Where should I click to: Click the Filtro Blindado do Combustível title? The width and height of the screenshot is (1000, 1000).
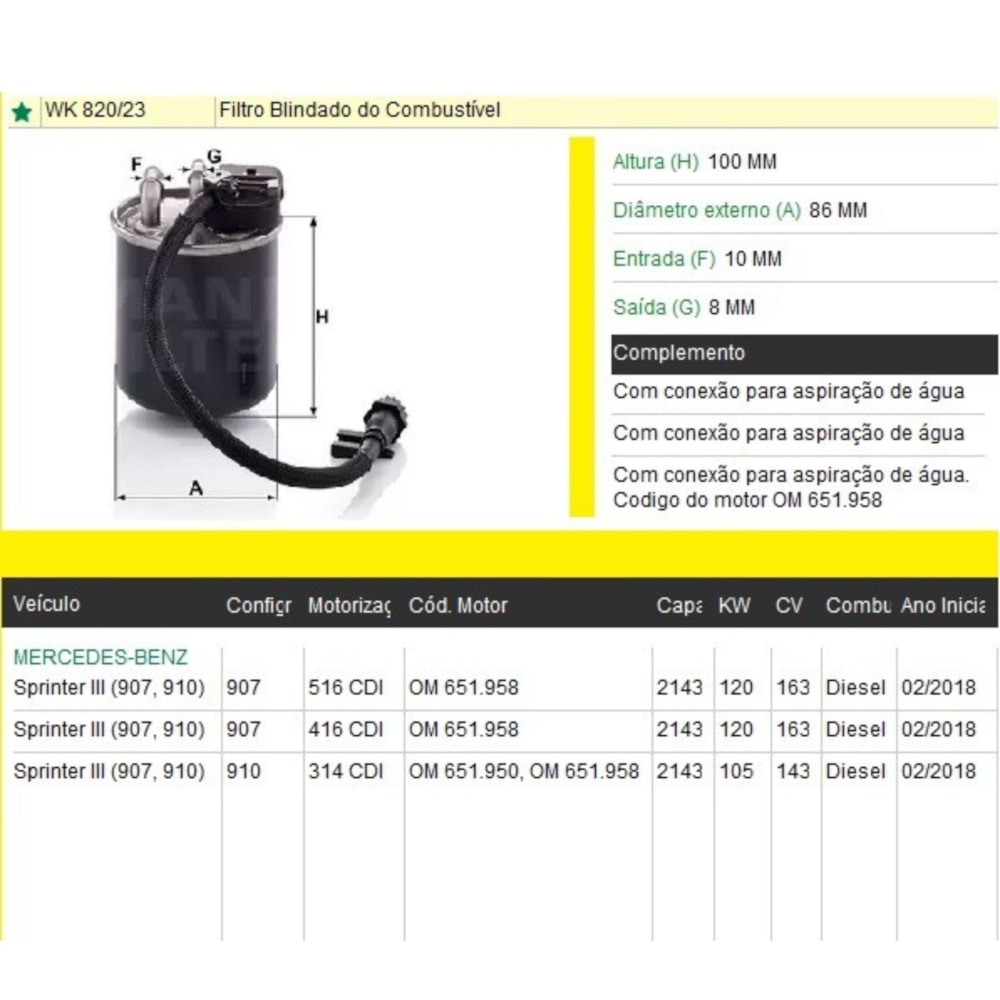tap(359, 110)
